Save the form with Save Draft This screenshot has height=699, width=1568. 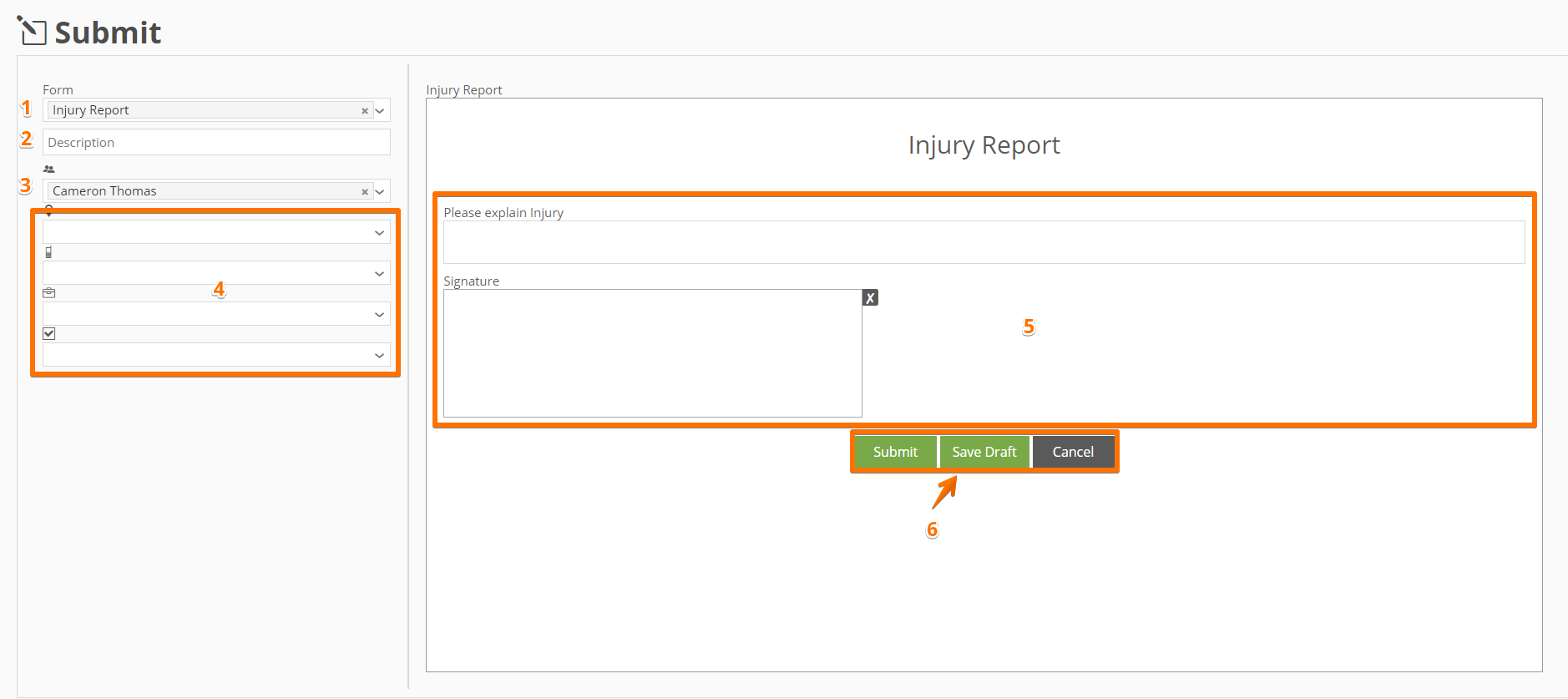click(984, 452)
